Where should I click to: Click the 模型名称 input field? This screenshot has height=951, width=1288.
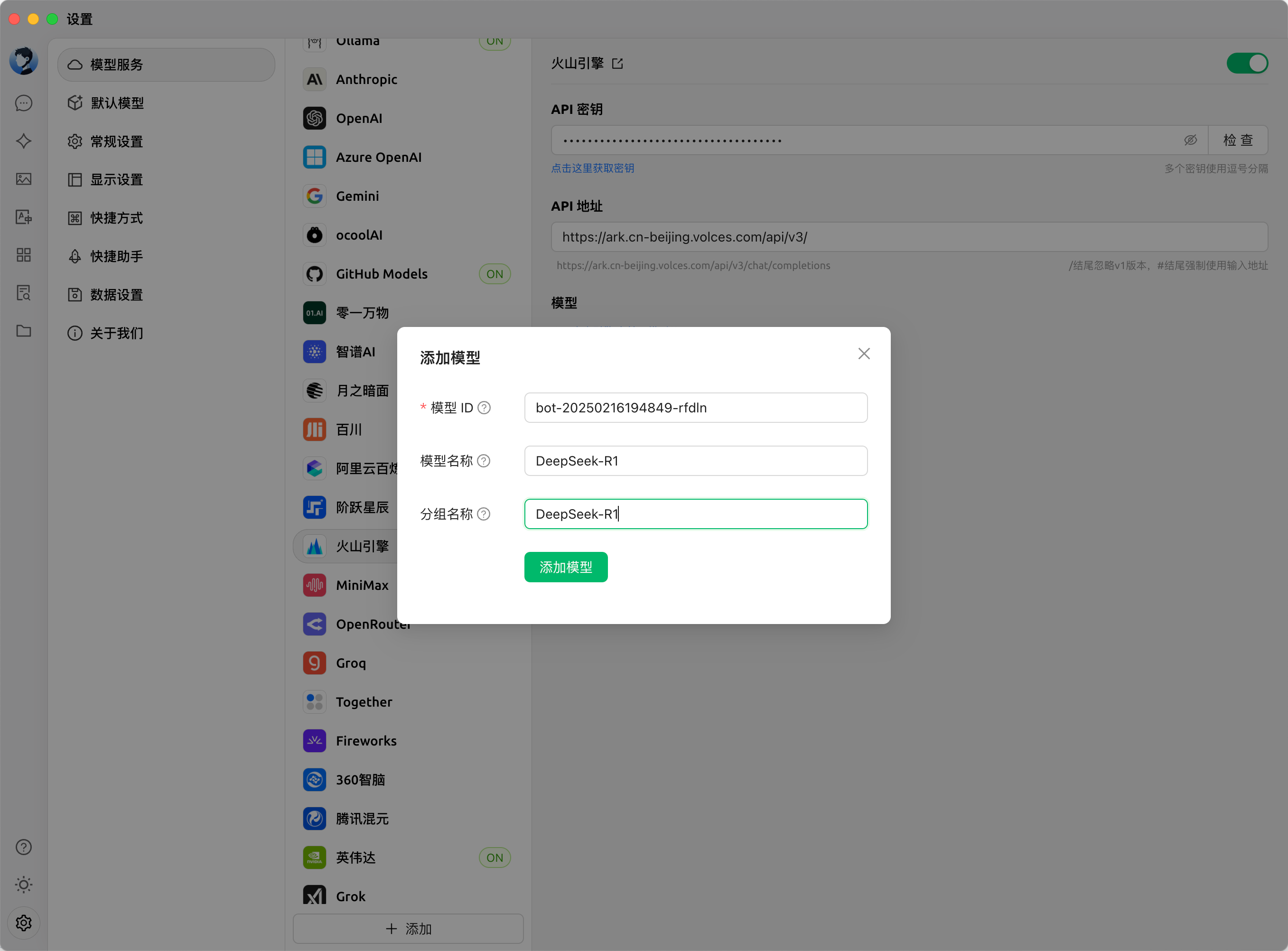(696, 461)
